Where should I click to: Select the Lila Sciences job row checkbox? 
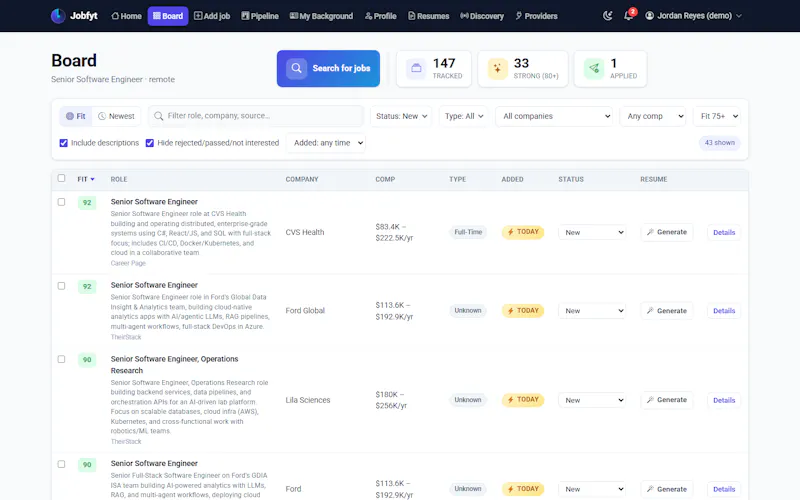point(61,359)
